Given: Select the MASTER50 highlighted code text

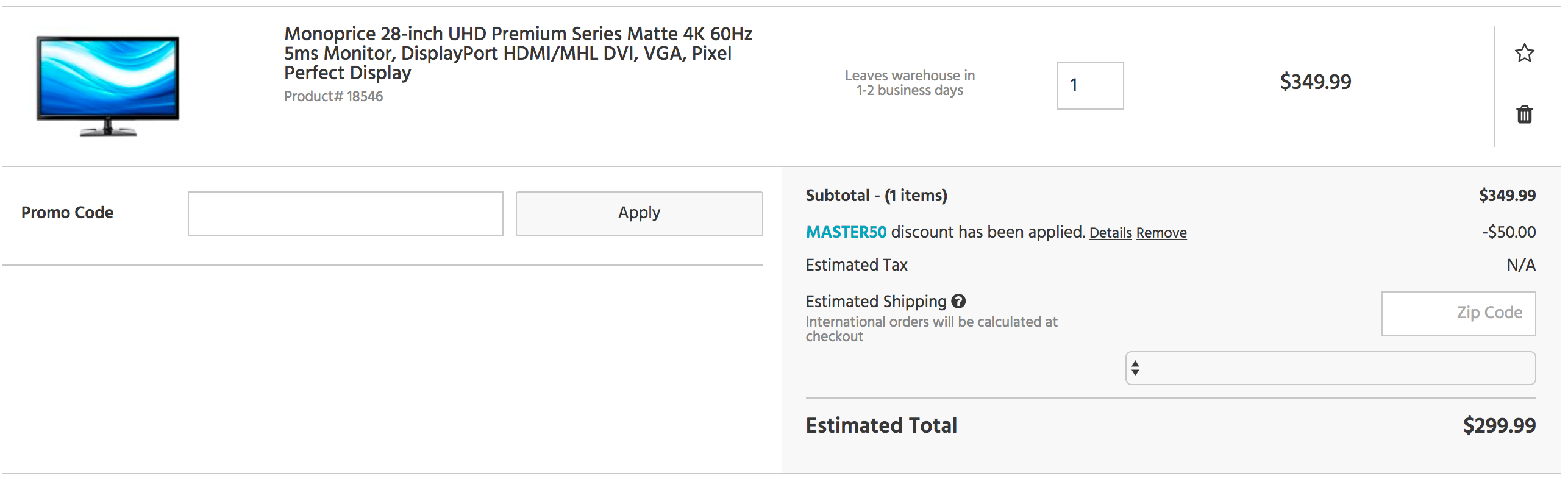Looking at the screenshot, I should pos(844,233).
